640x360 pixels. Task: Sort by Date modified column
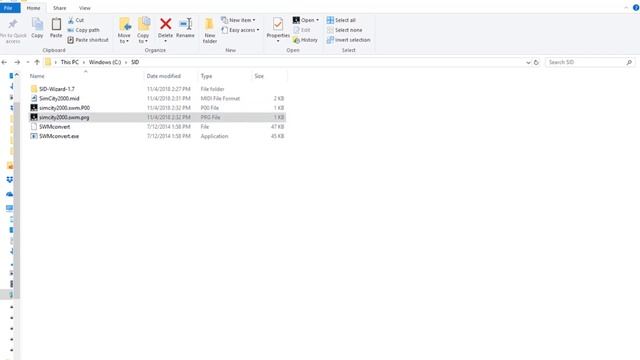click(x=164, y=76)
